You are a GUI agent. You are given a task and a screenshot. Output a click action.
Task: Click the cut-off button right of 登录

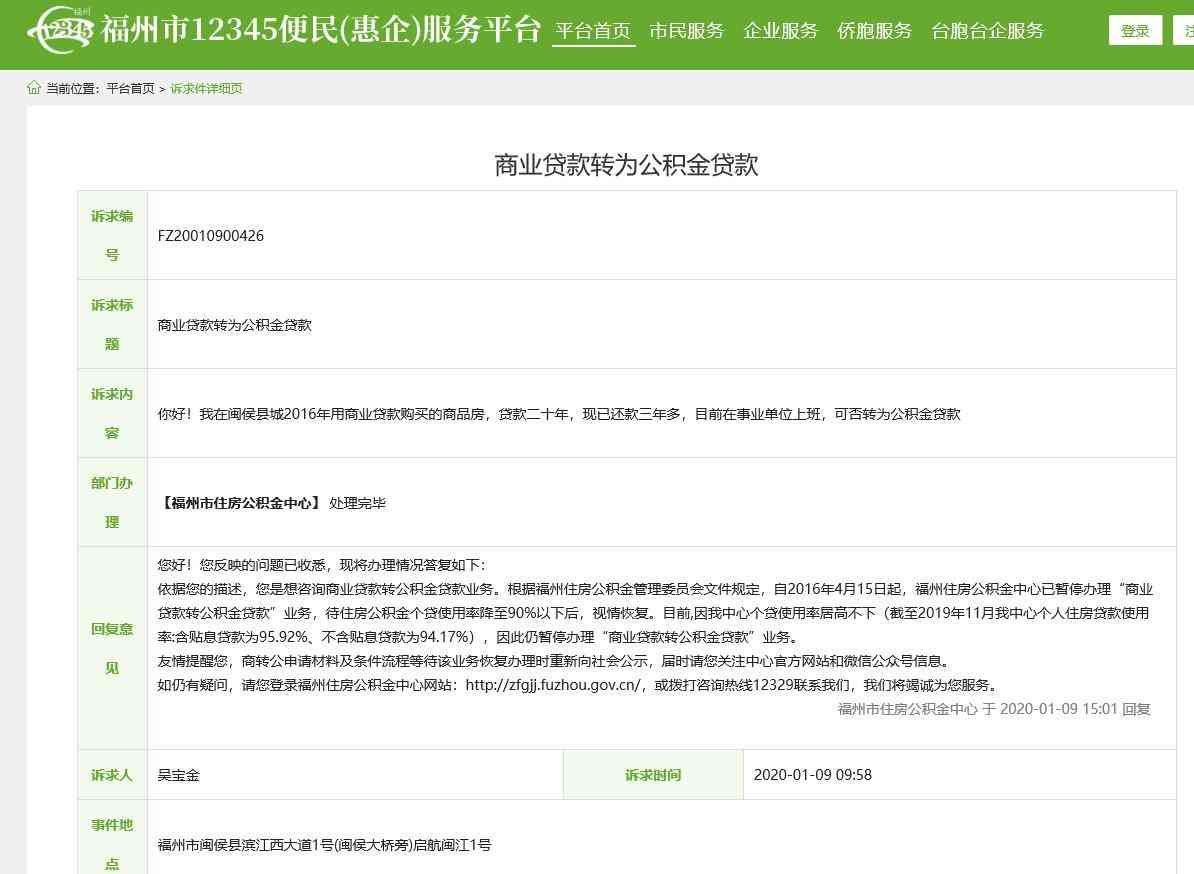pyautogui.click(x=1183, y=31)
